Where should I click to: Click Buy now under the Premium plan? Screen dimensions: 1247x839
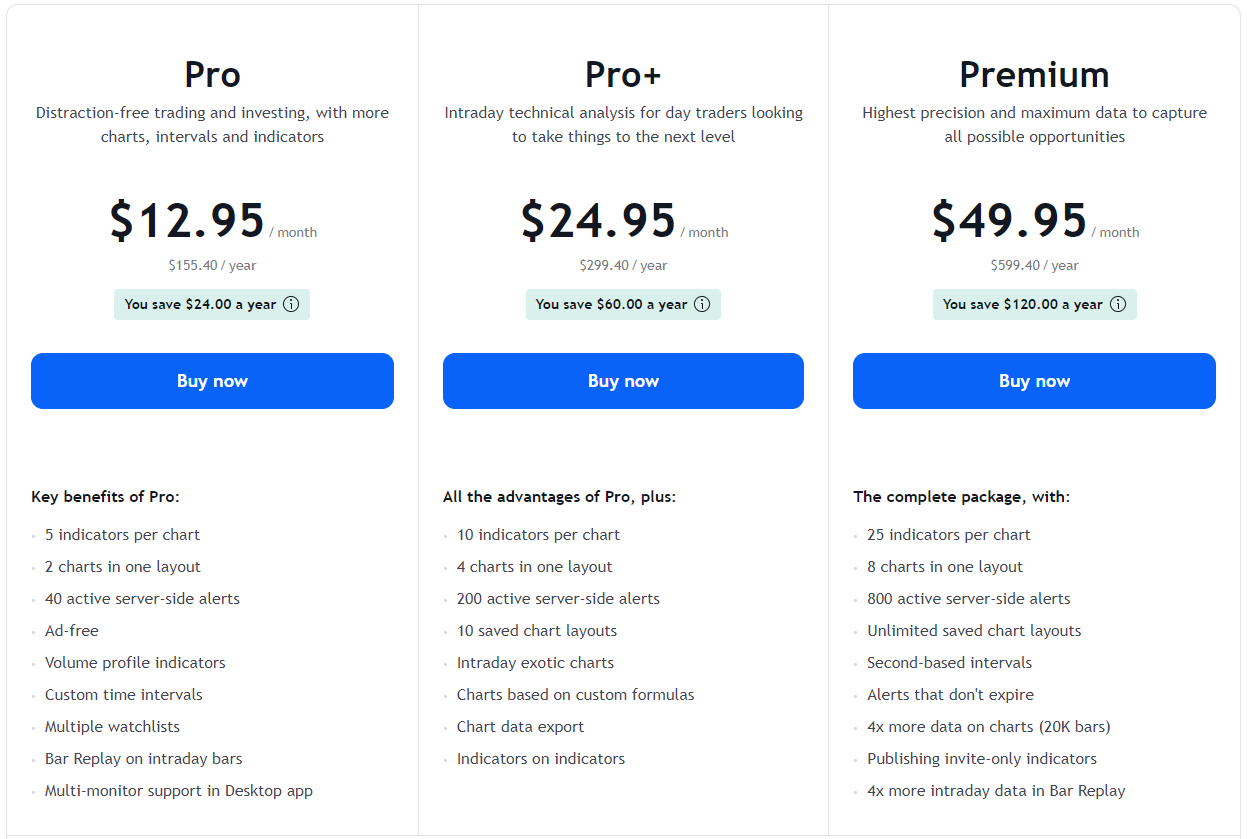click(x=1034, y=381)
